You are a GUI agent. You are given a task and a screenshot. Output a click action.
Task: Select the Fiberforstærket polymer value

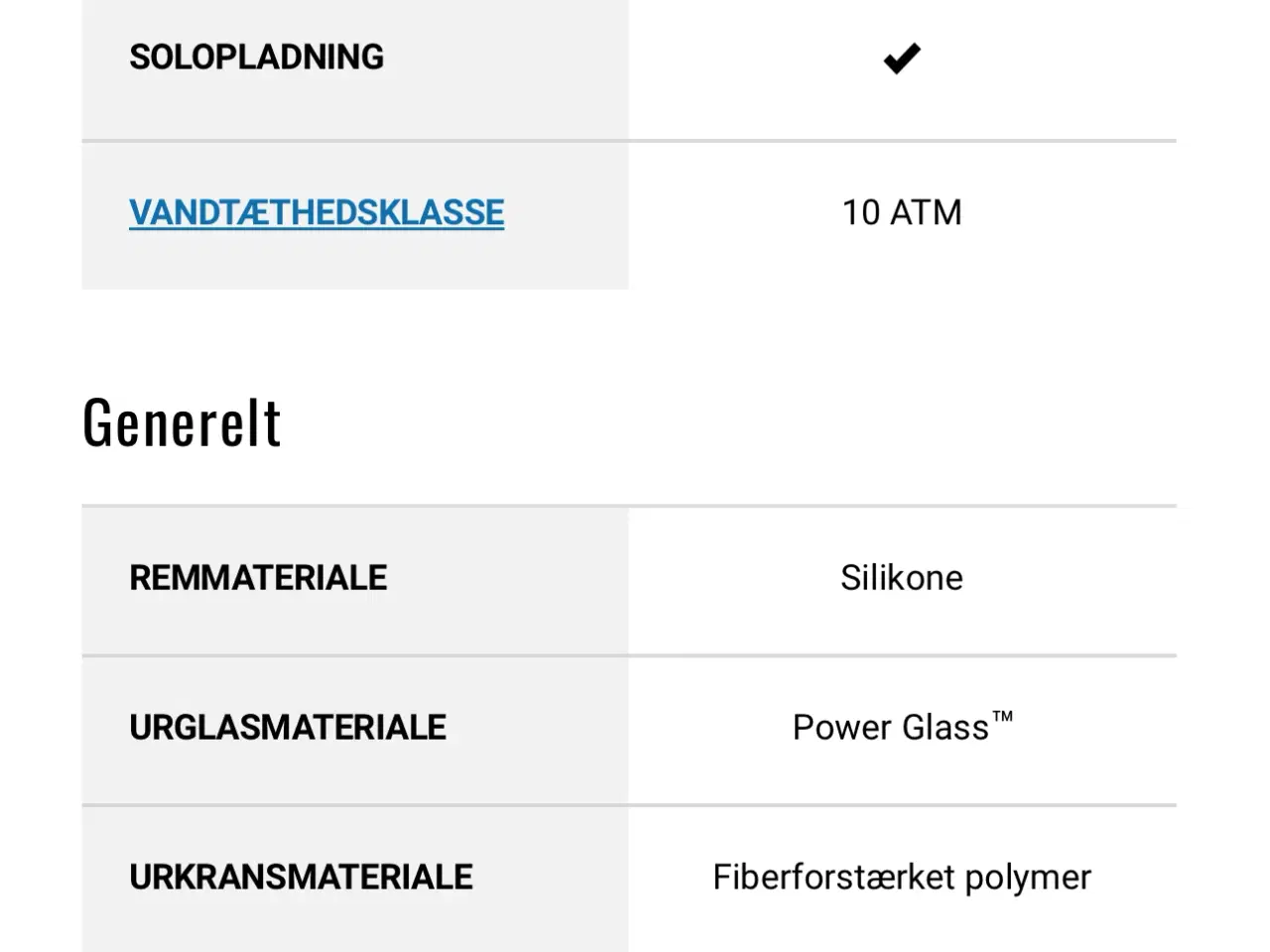[901, 877]
